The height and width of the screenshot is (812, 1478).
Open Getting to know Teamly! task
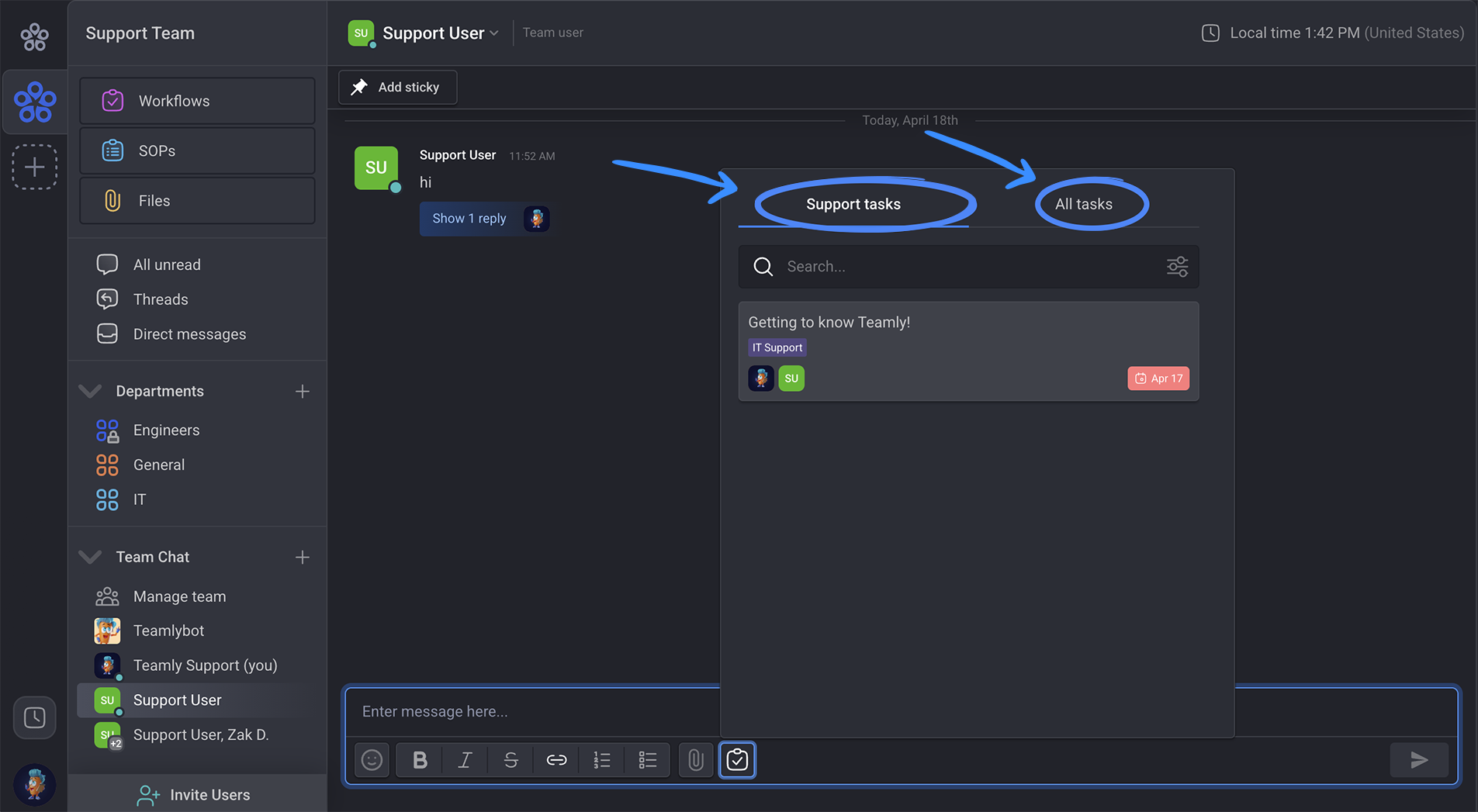point(968,351)
